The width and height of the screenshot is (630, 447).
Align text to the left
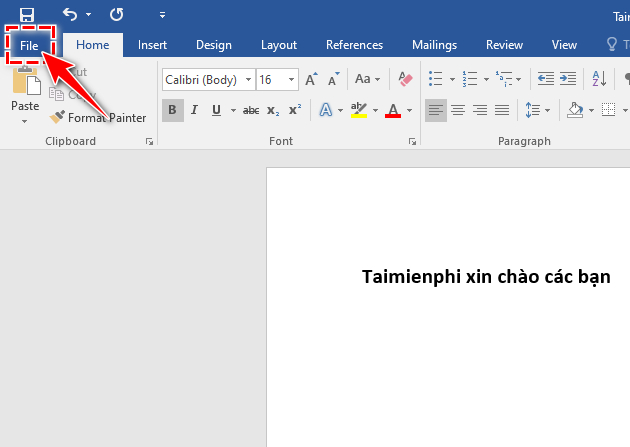point(436,110)
